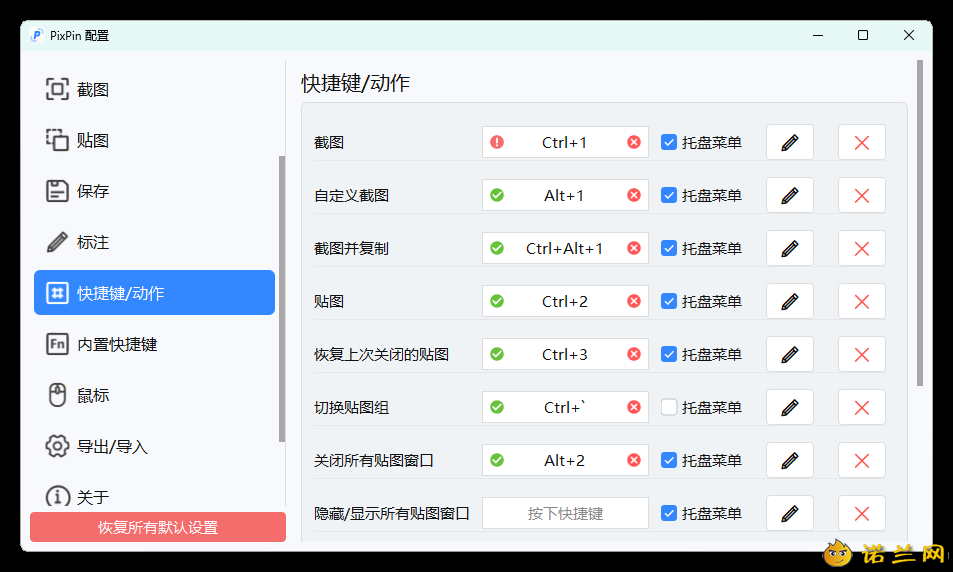The width and height of the screenshot is (953, 572).
Task: Clear the Ctrl+2 hotkey
Action: (634, 301)
